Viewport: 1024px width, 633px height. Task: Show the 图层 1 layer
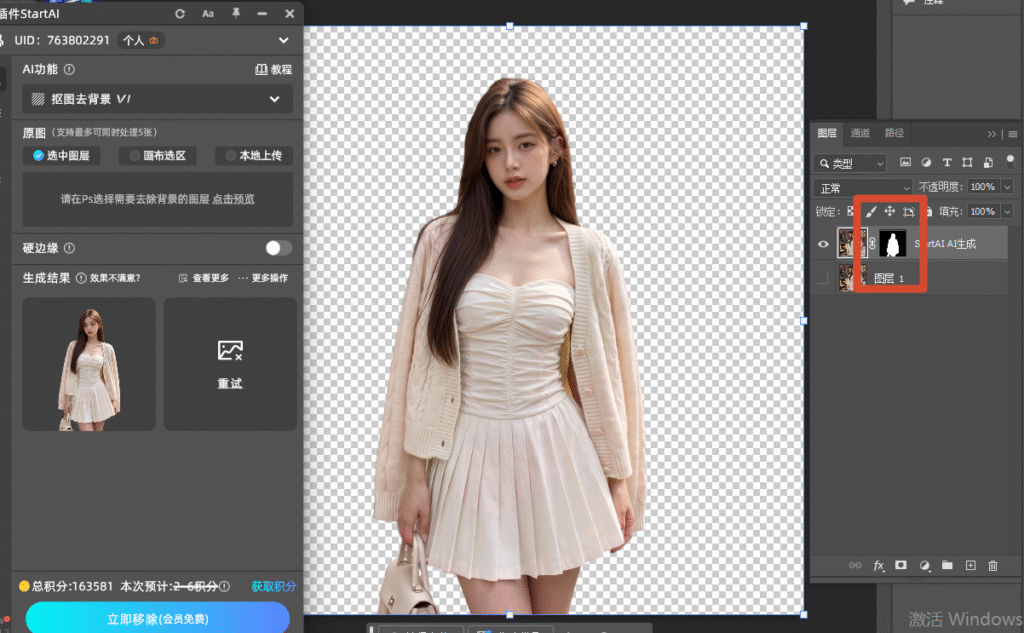pos(823,278)
